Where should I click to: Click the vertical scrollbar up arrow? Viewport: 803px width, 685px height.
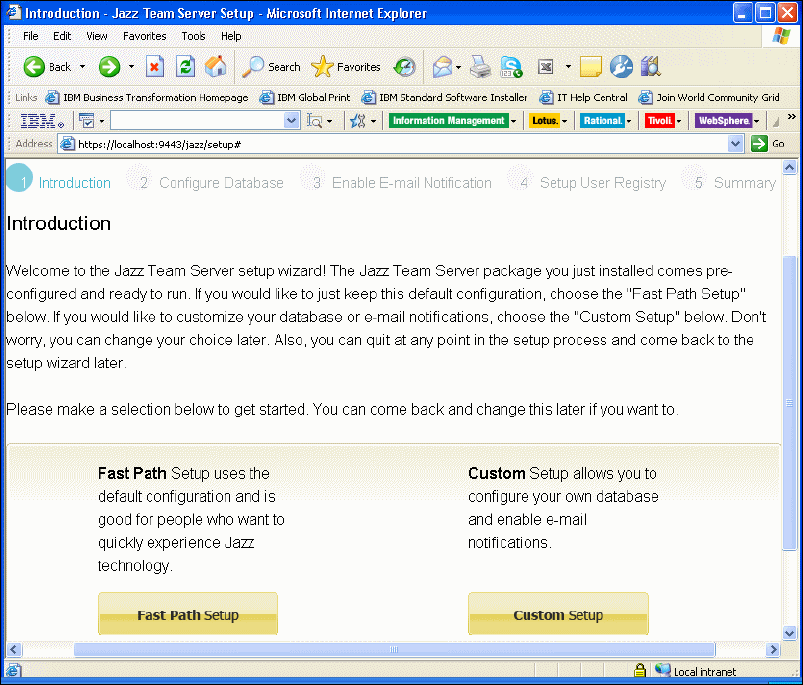pyautogui.click(x=789, y=167)
